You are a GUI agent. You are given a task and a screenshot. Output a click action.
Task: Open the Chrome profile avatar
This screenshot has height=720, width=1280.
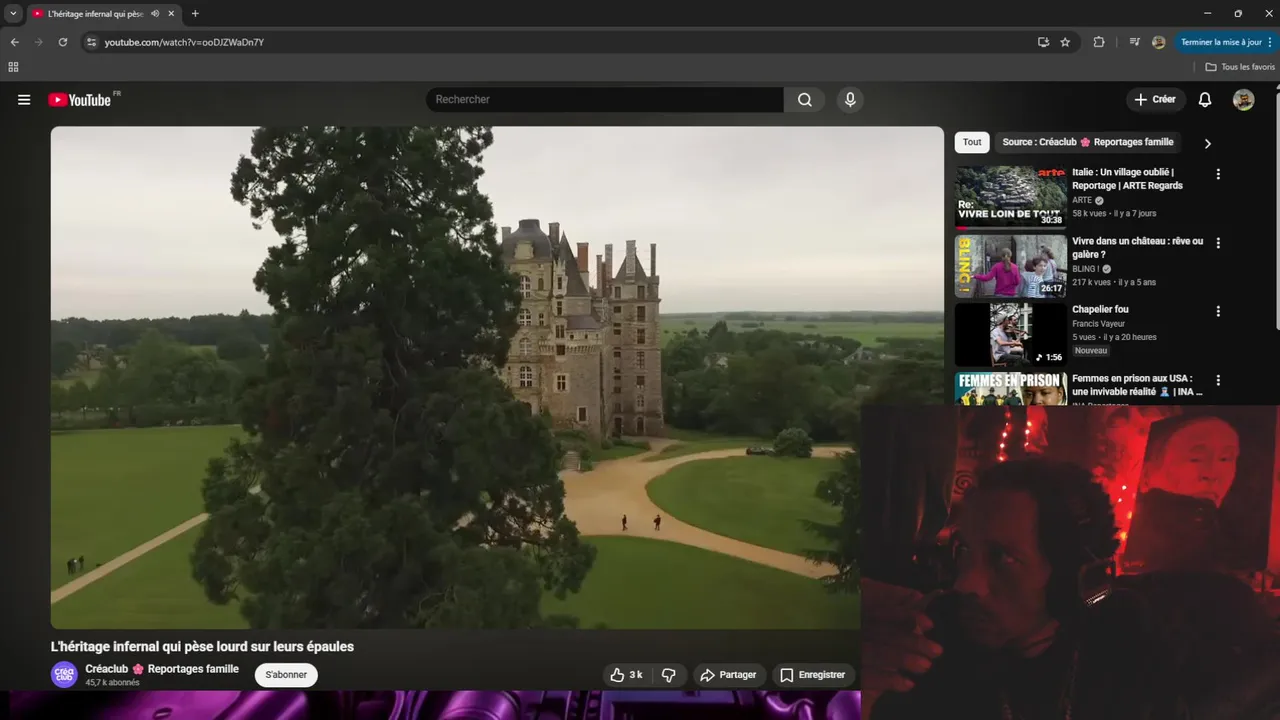(1158, 42)
